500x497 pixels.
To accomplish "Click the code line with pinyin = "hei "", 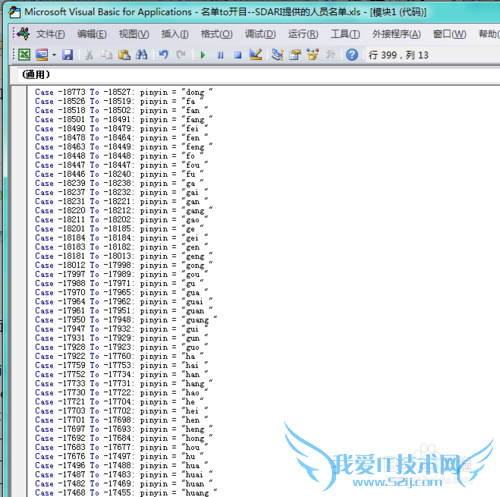I will pyautogui.click(x=121, y=411).
